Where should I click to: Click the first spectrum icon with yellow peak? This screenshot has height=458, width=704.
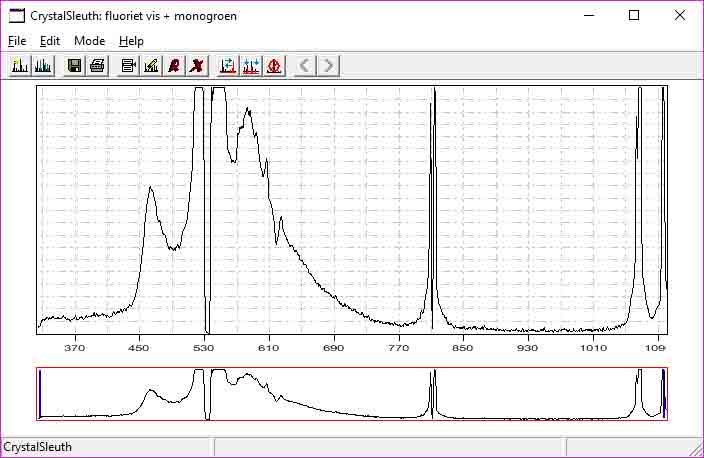[19, 66]
